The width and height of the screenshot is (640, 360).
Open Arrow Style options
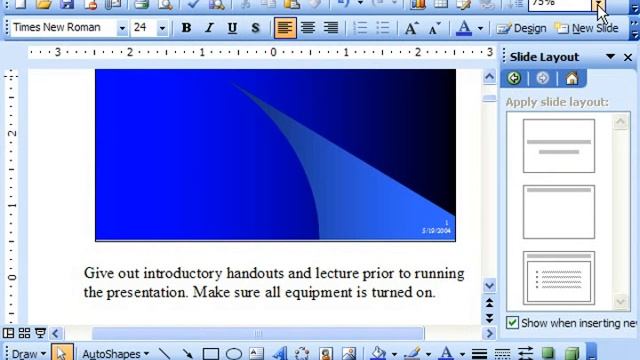tap(525, 353)
